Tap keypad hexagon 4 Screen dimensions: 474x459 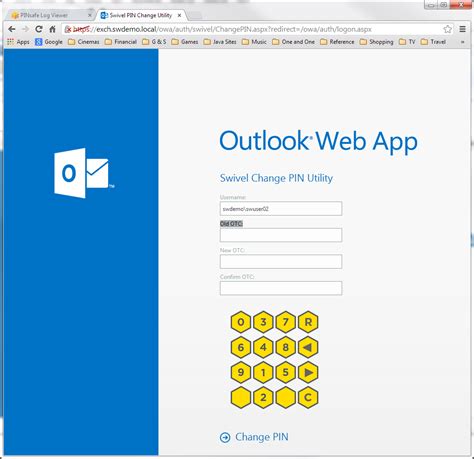[x=263, y=347]
